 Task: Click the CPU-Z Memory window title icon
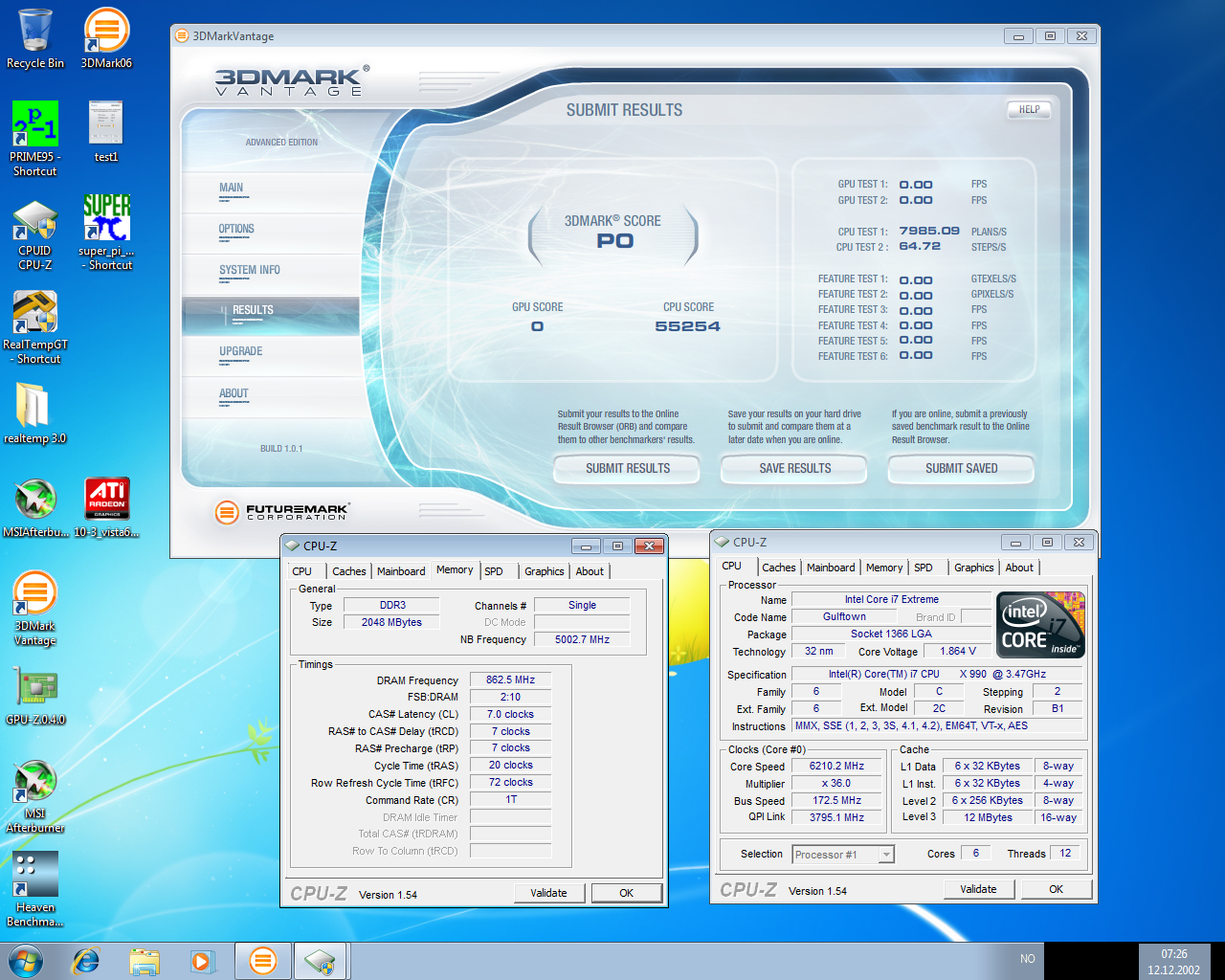click(x=293, y=546)
